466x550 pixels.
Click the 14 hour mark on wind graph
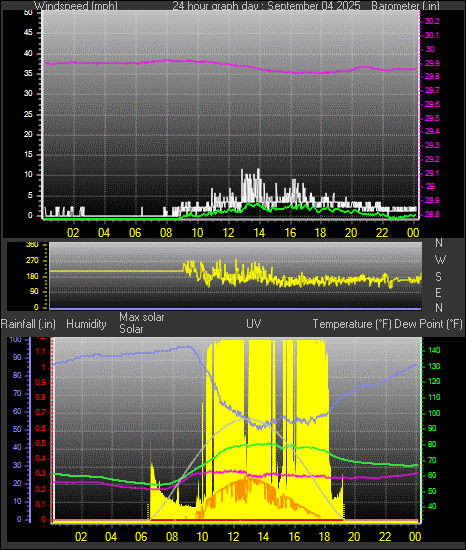[259, 233]
